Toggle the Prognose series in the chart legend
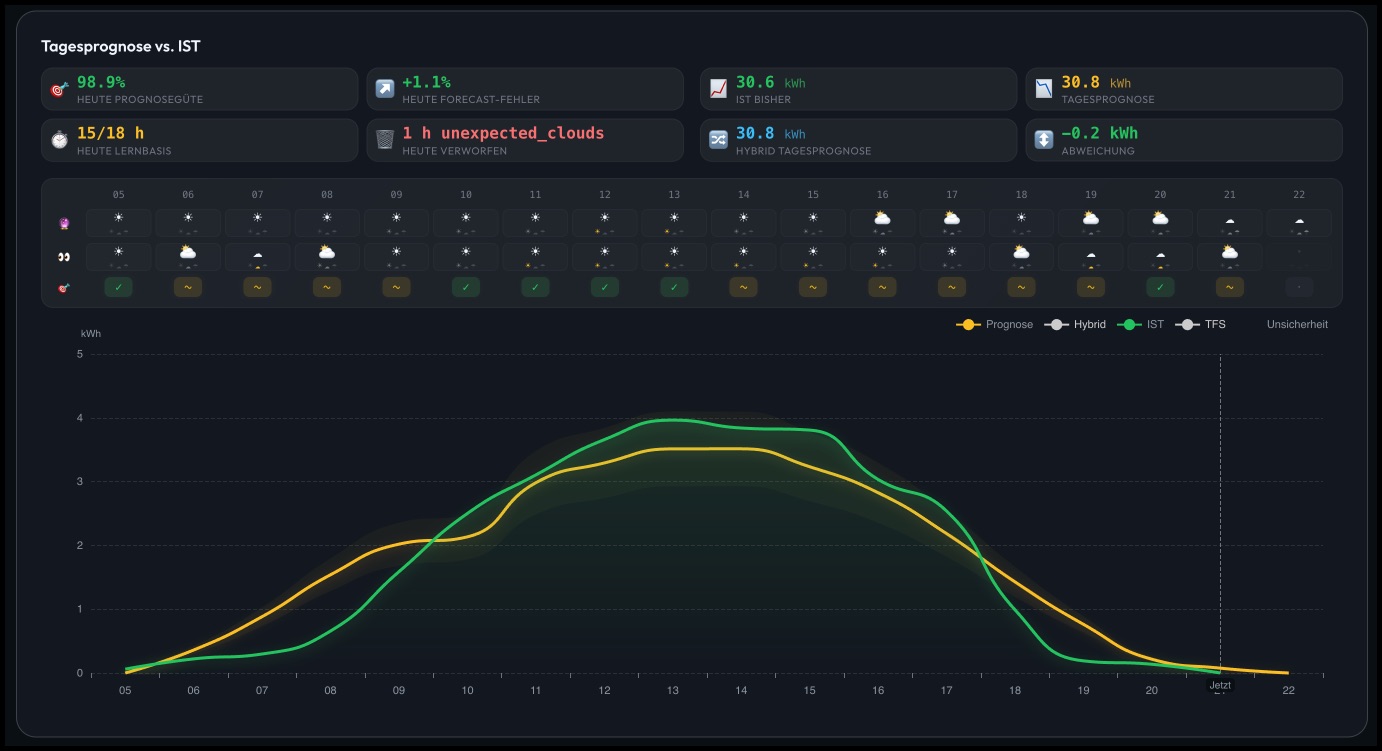Image resolution: width=1382 pixels, height=751 pixels. 995,324
